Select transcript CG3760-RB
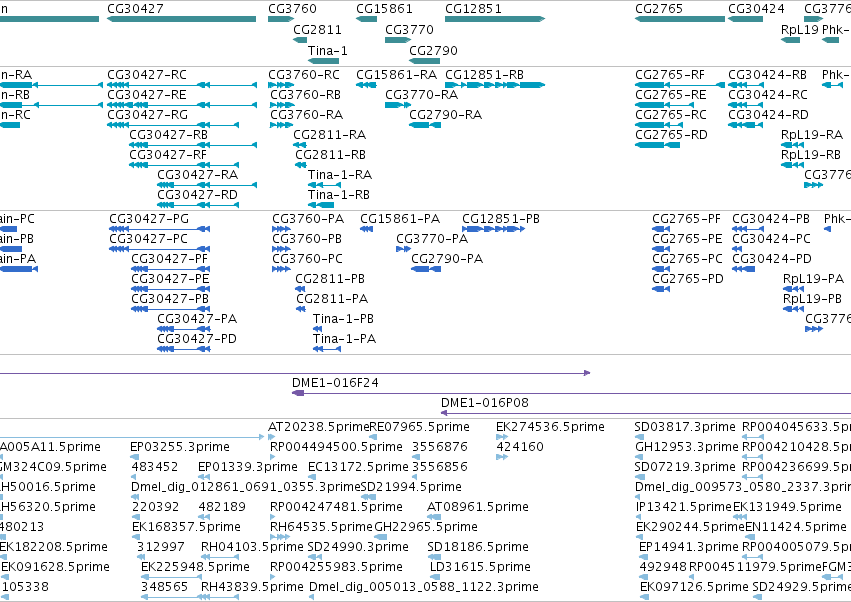Viewport: 851px width, 602px height. point(282,105)
